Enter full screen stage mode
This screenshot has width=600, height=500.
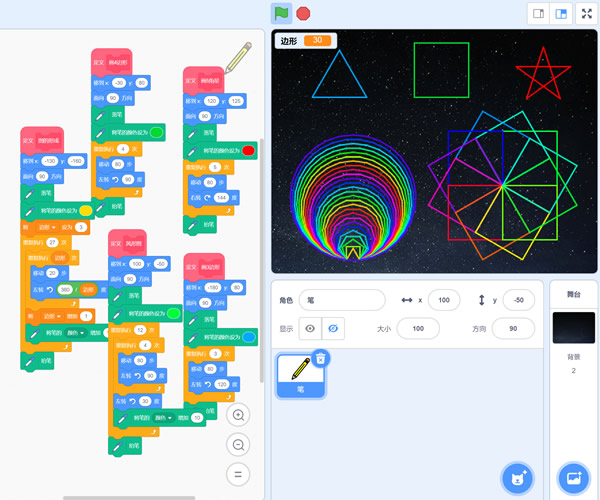(587, 14)
